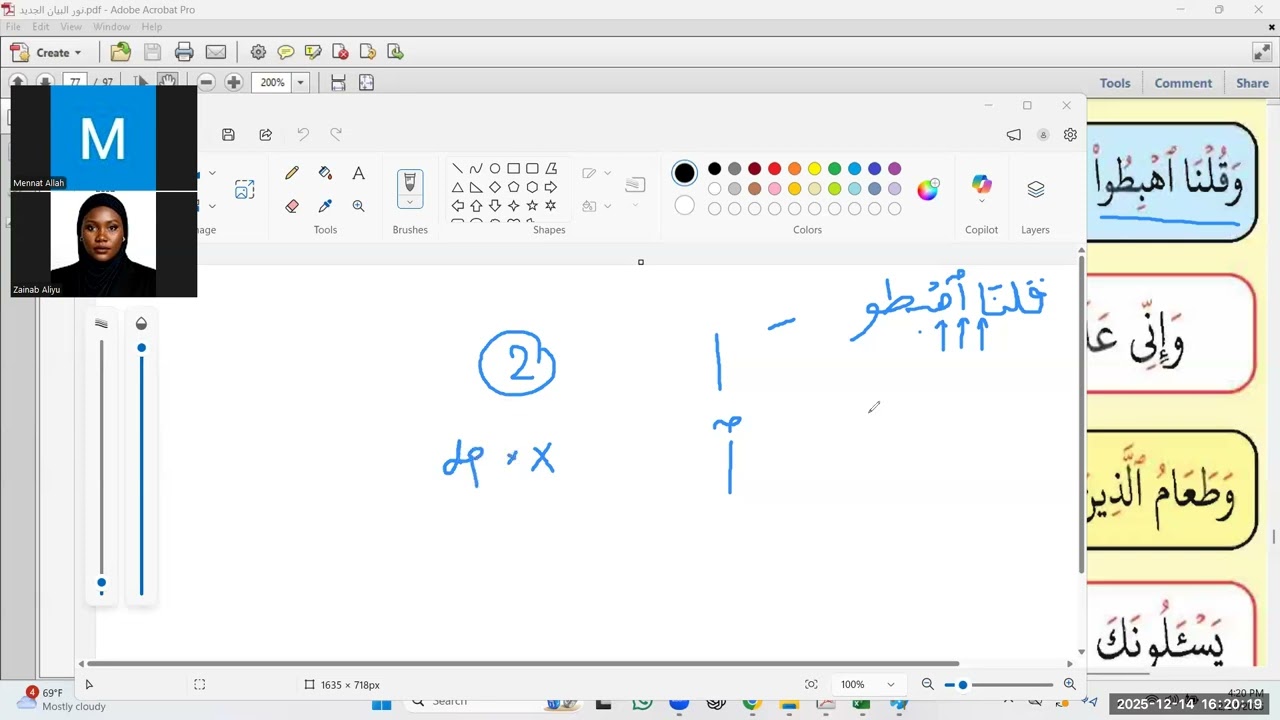Viewport: 1280px width, 720px height.
Task: Open the Acrobat 200% zoom dropdown arrow
Action: [x=300, y=82]
